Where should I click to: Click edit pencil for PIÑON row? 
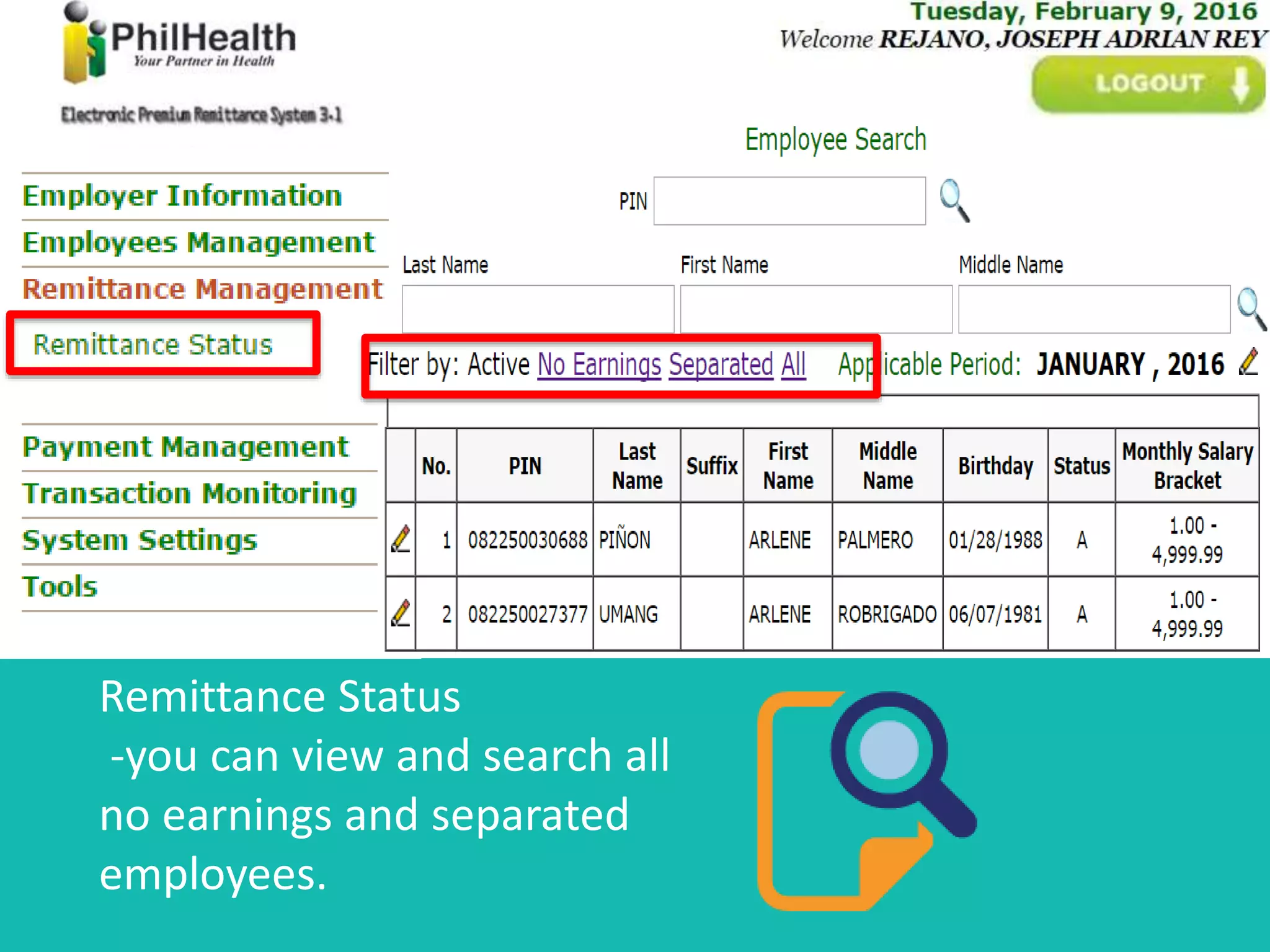coord(401,539)
